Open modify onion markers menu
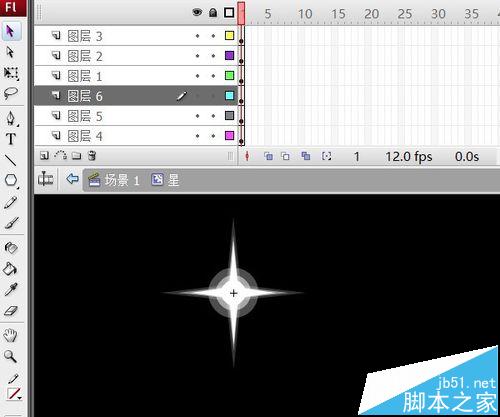 [326, 156]
